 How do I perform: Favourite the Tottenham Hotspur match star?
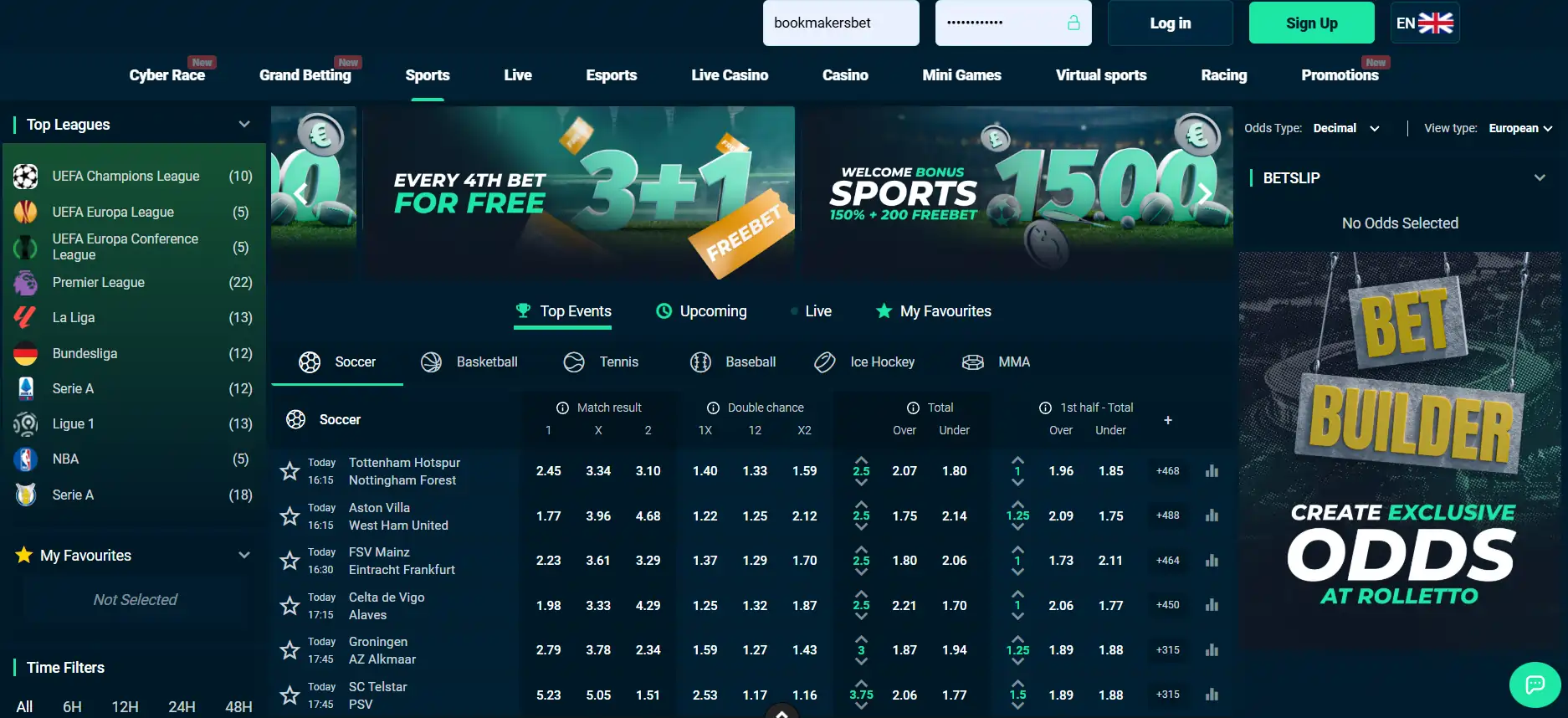pyautogui.click(x=290, y=471)
